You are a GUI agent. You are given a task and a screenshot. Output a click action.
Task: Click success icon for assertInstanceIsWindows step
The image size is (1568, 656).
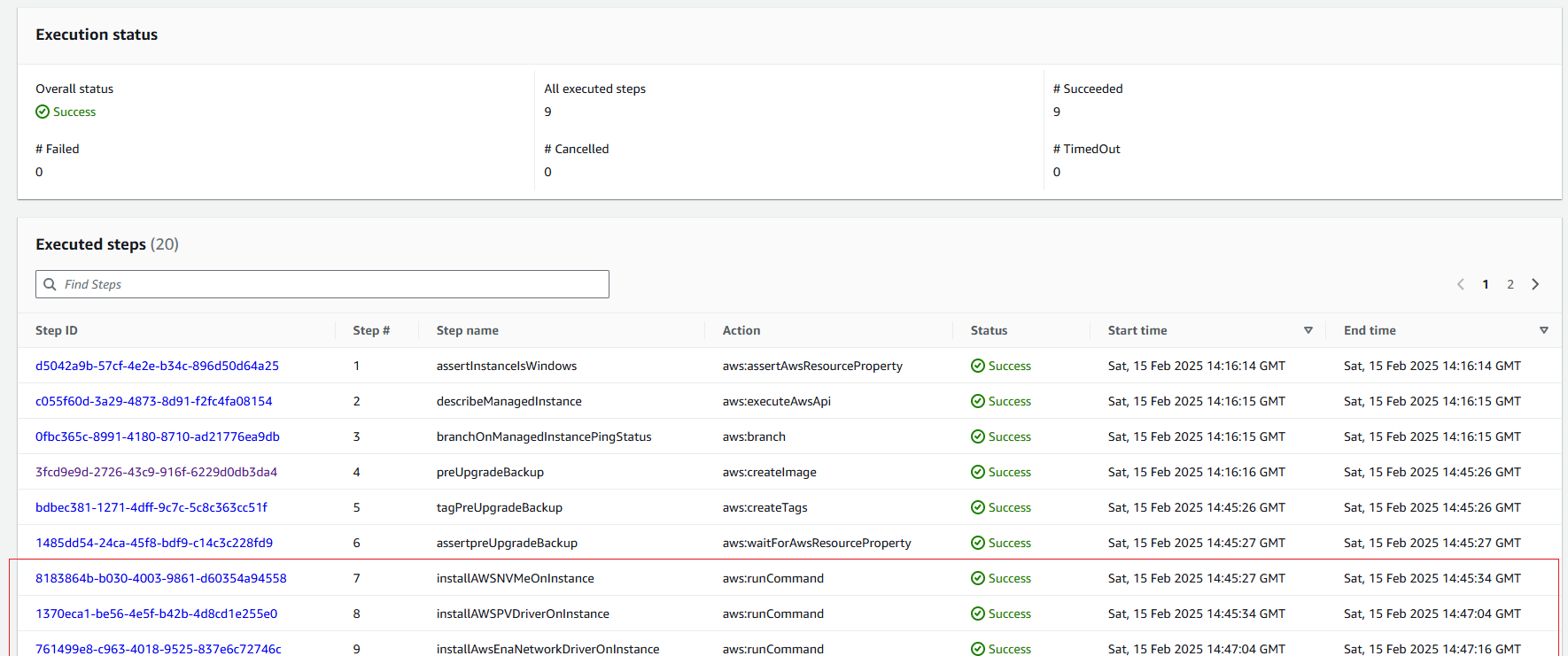(x=978, y=366)
